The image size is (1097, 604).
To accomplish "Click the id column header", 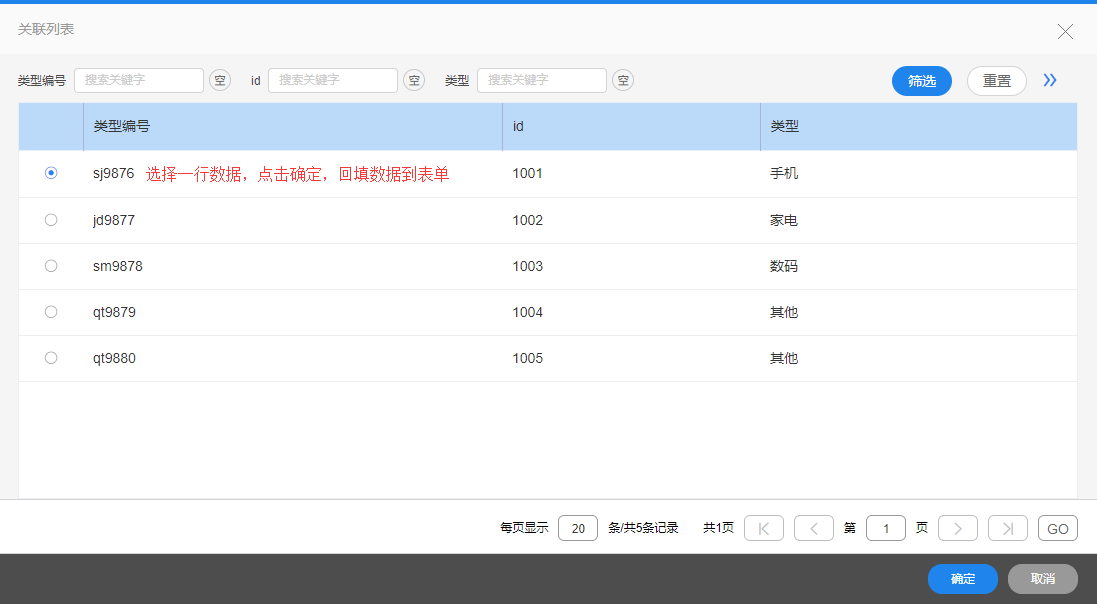I will 630,127.
